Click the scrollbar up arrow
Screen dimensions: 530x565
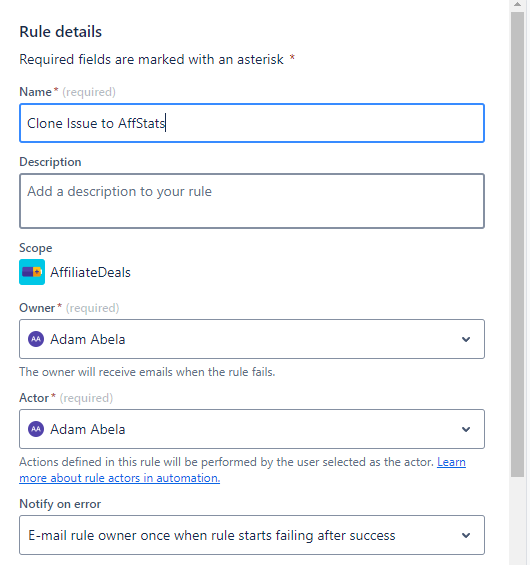pyautogui.click(x=517, y=5)
